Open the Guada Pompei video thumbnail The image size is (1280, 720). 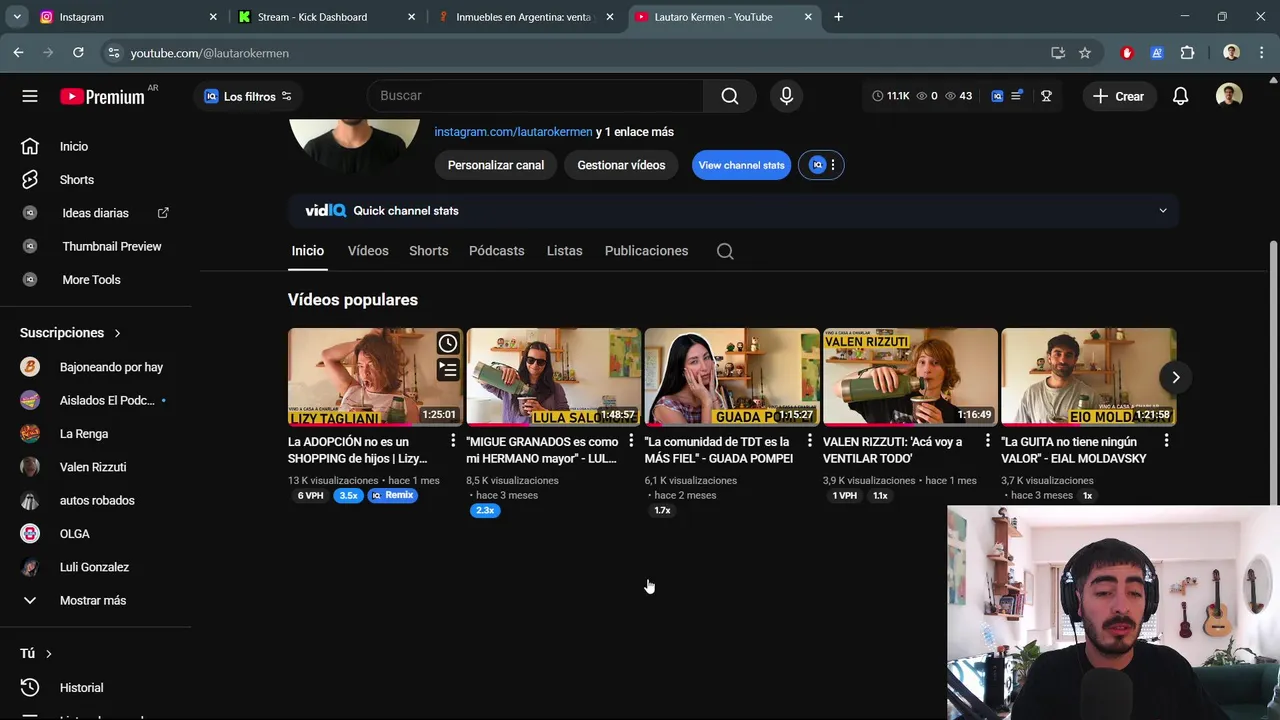point(732,377)
